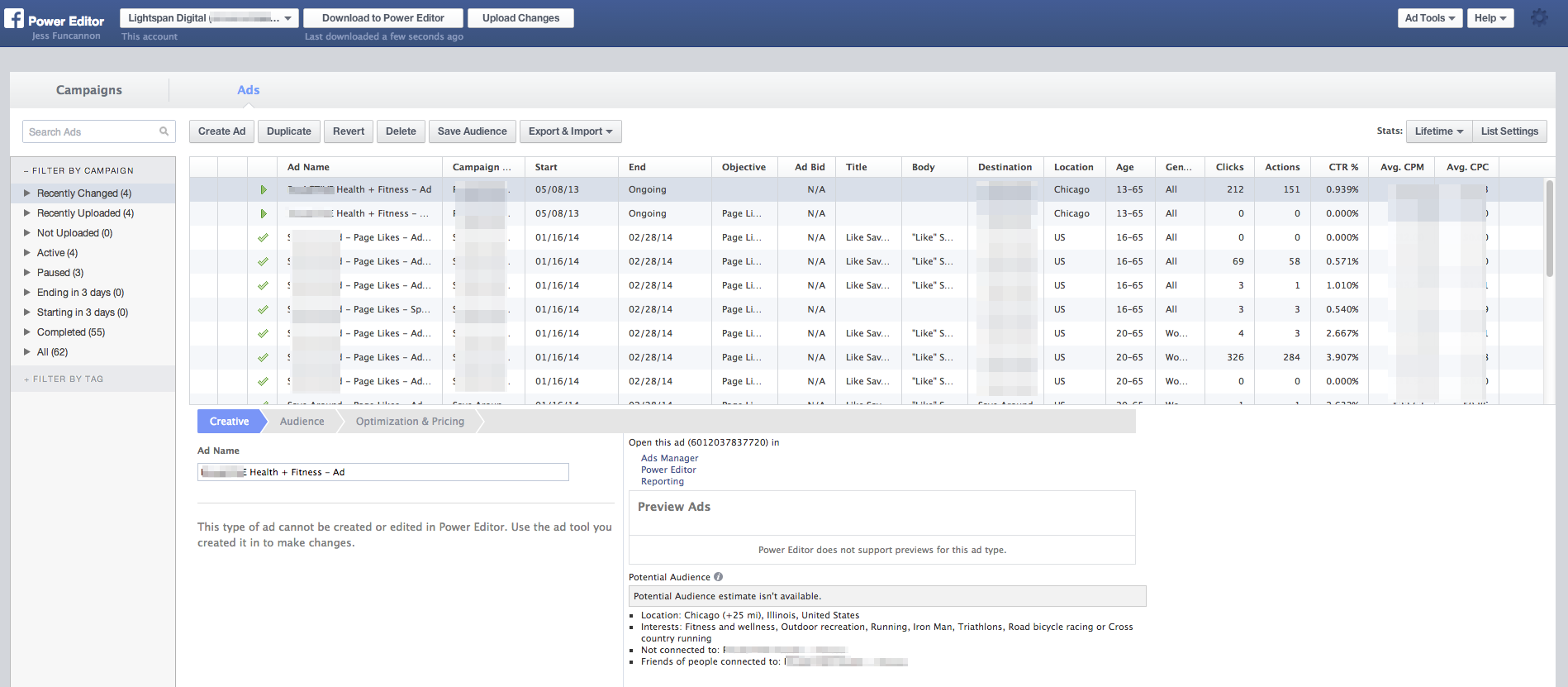Open the Ad Tools dropdown
The height and width of the screenshot is (687, 1568).
tap(1430, 18)
